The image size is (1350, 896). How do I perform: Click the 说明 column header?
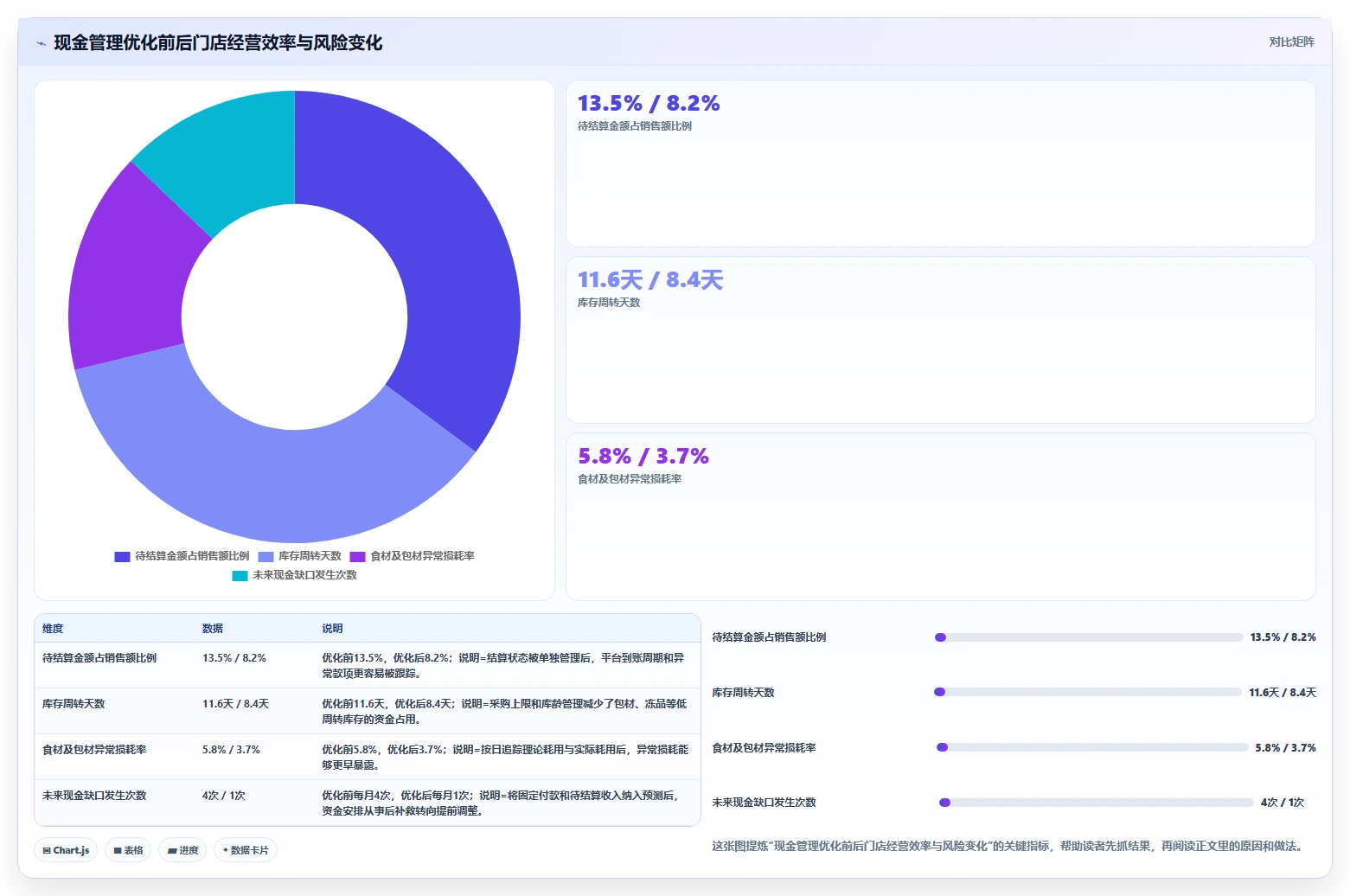[x=332, y=629]
